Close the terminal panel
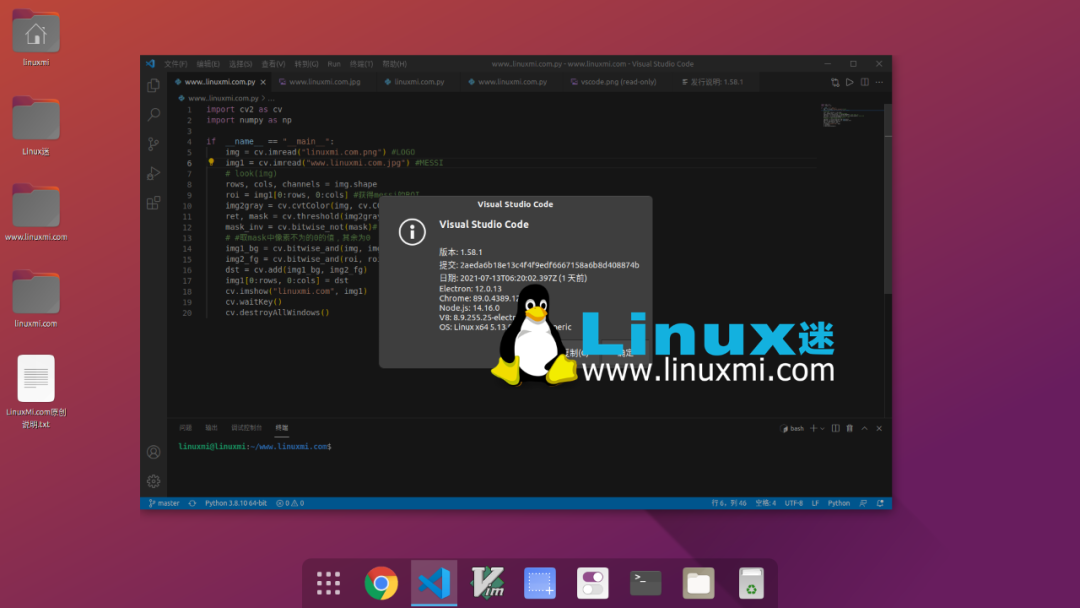This screenshot has width=1080, height=608. pyautogui.click(x=880, y=428)
